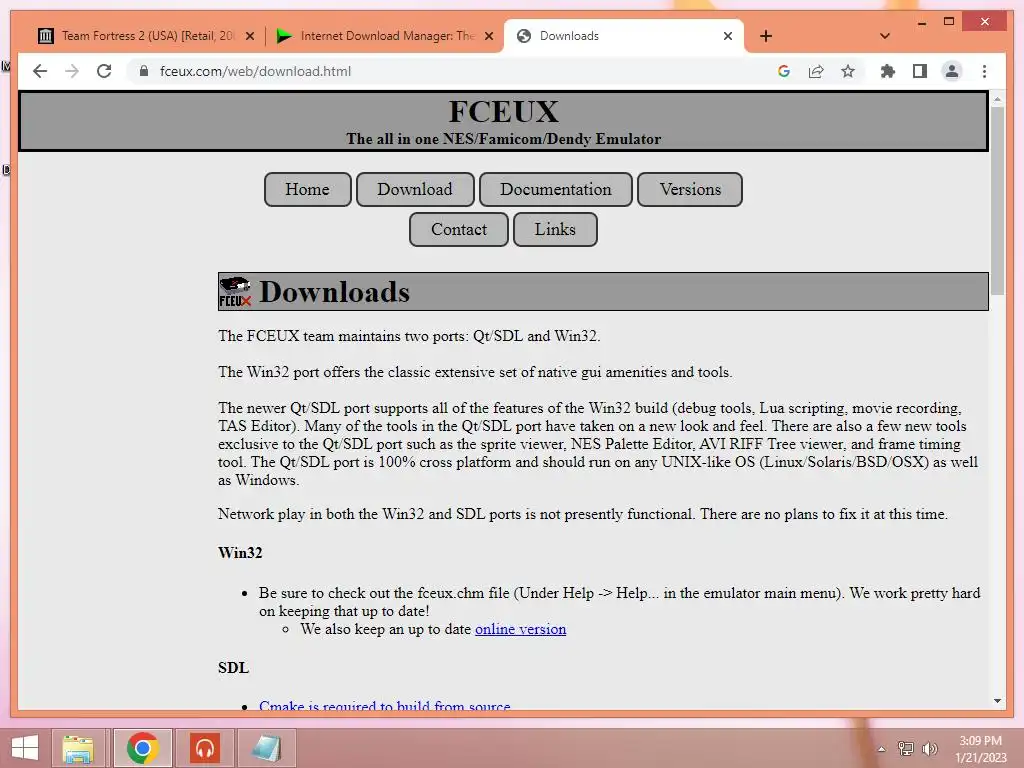Viewport: 1024px width, 768px height.
Task: Open the notepad-like taskbar app
Action: click(266, 748)
